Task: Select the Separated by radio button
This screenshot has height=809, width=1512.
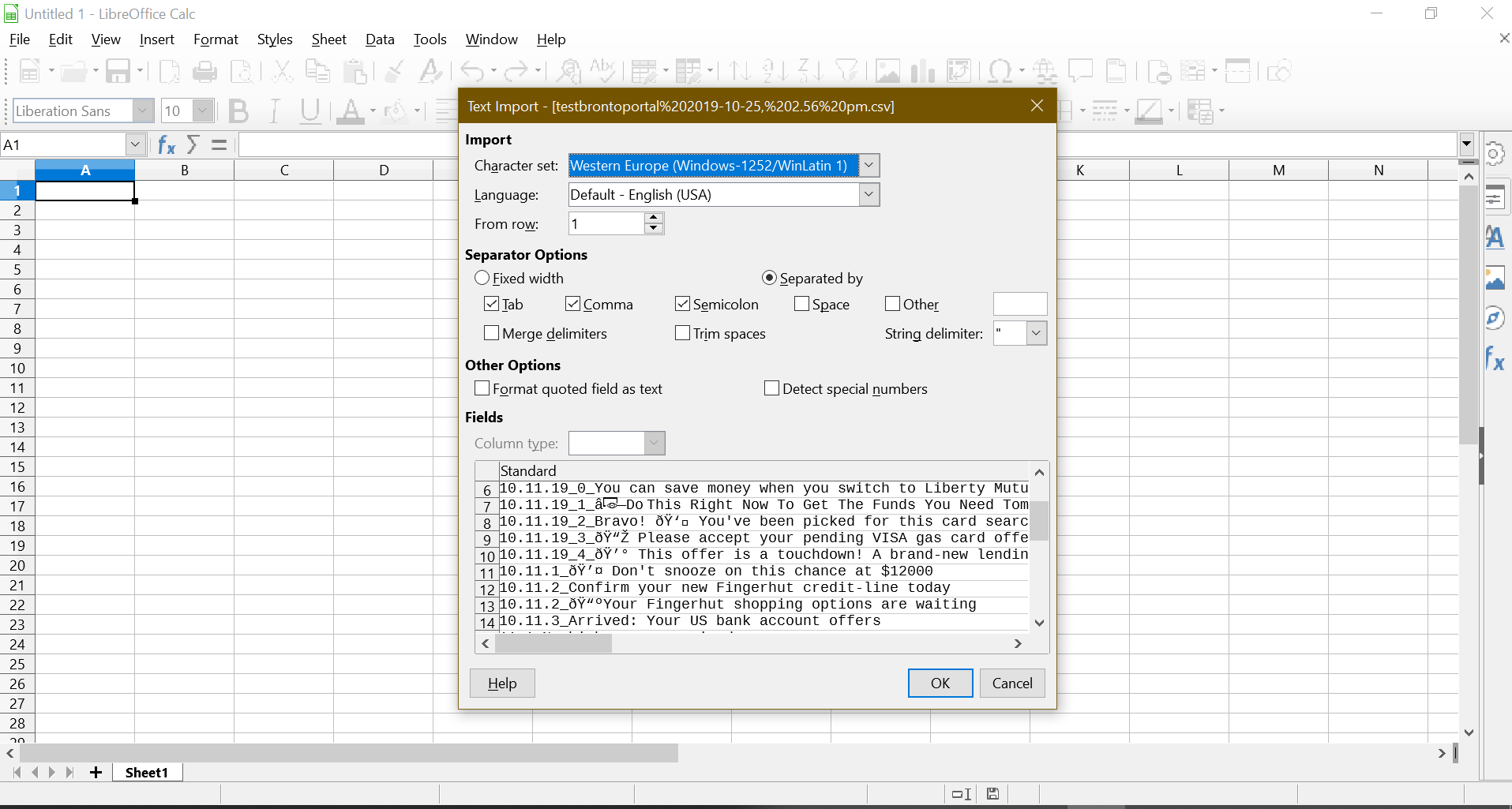Action: 769,278
